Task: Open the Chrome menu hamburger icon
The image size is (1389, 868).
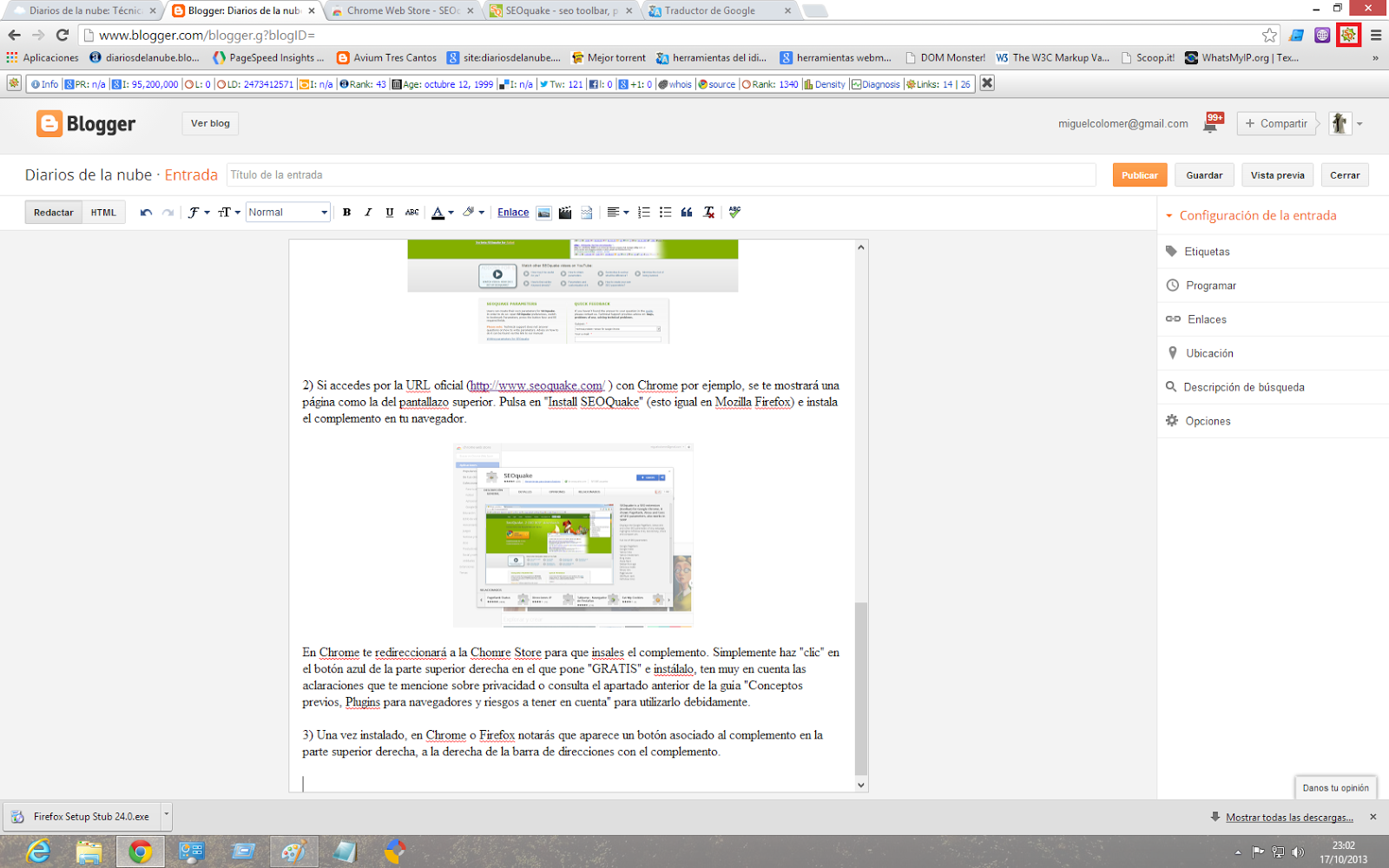Action: (x=1375, y=35)
